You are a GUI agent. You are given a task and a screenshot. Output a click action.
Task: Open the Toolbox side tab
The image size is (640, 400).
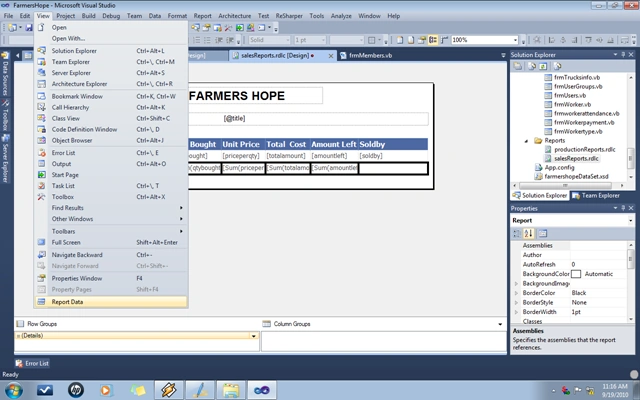pos(5,115)
